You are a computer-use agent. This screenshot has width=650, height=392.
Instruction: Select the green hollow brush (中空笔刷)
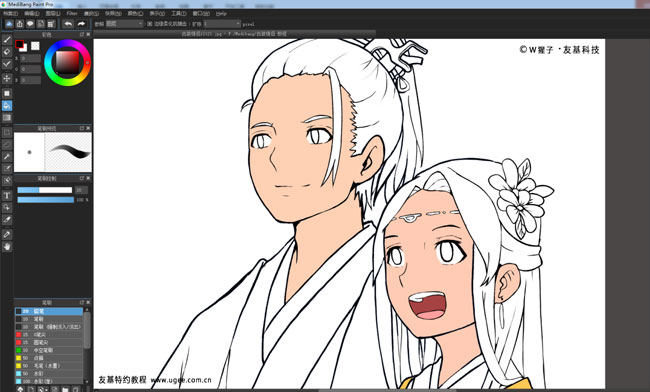click(x=49, y=350)
